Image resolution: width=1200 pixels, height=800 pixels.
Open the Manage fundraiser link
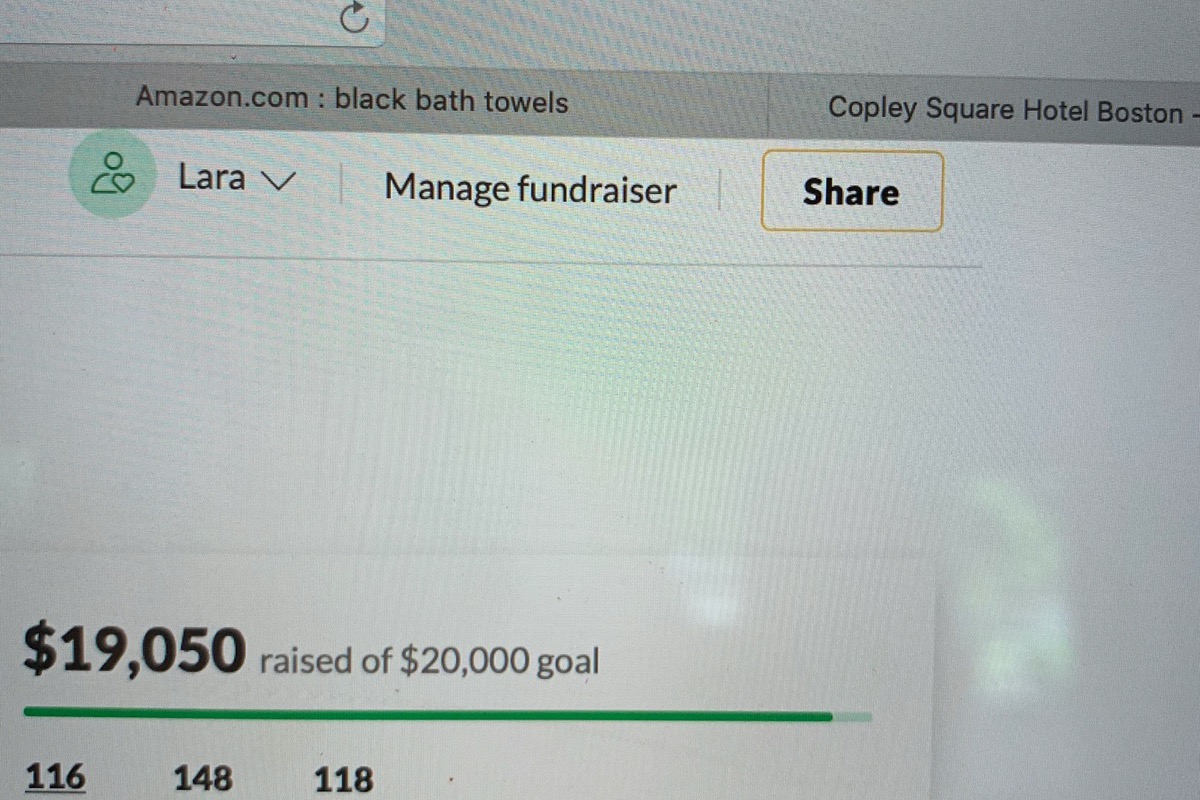tap(530, 189)
